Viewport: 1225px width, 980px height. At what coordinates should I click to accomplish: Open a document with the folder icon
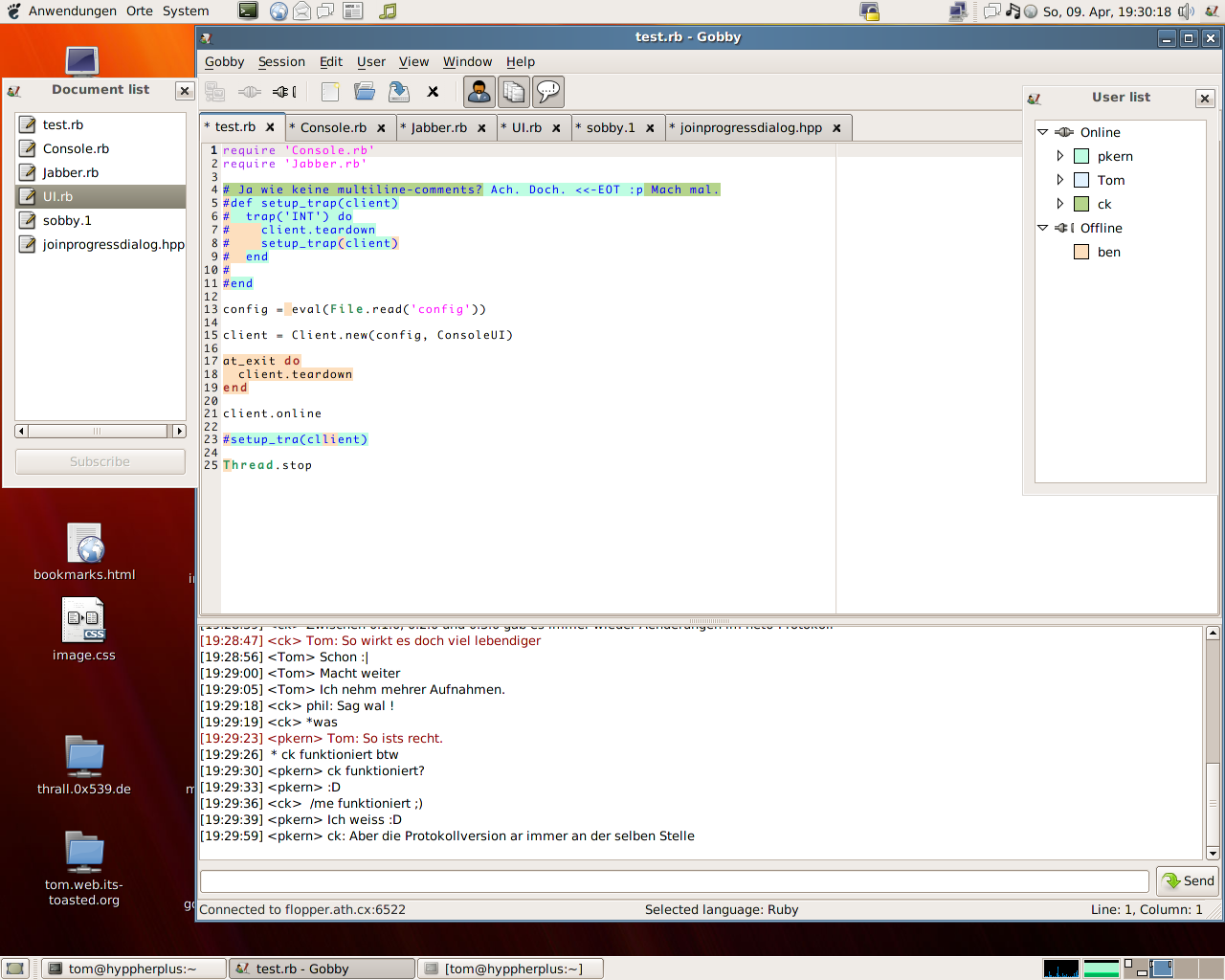[365, 92]
